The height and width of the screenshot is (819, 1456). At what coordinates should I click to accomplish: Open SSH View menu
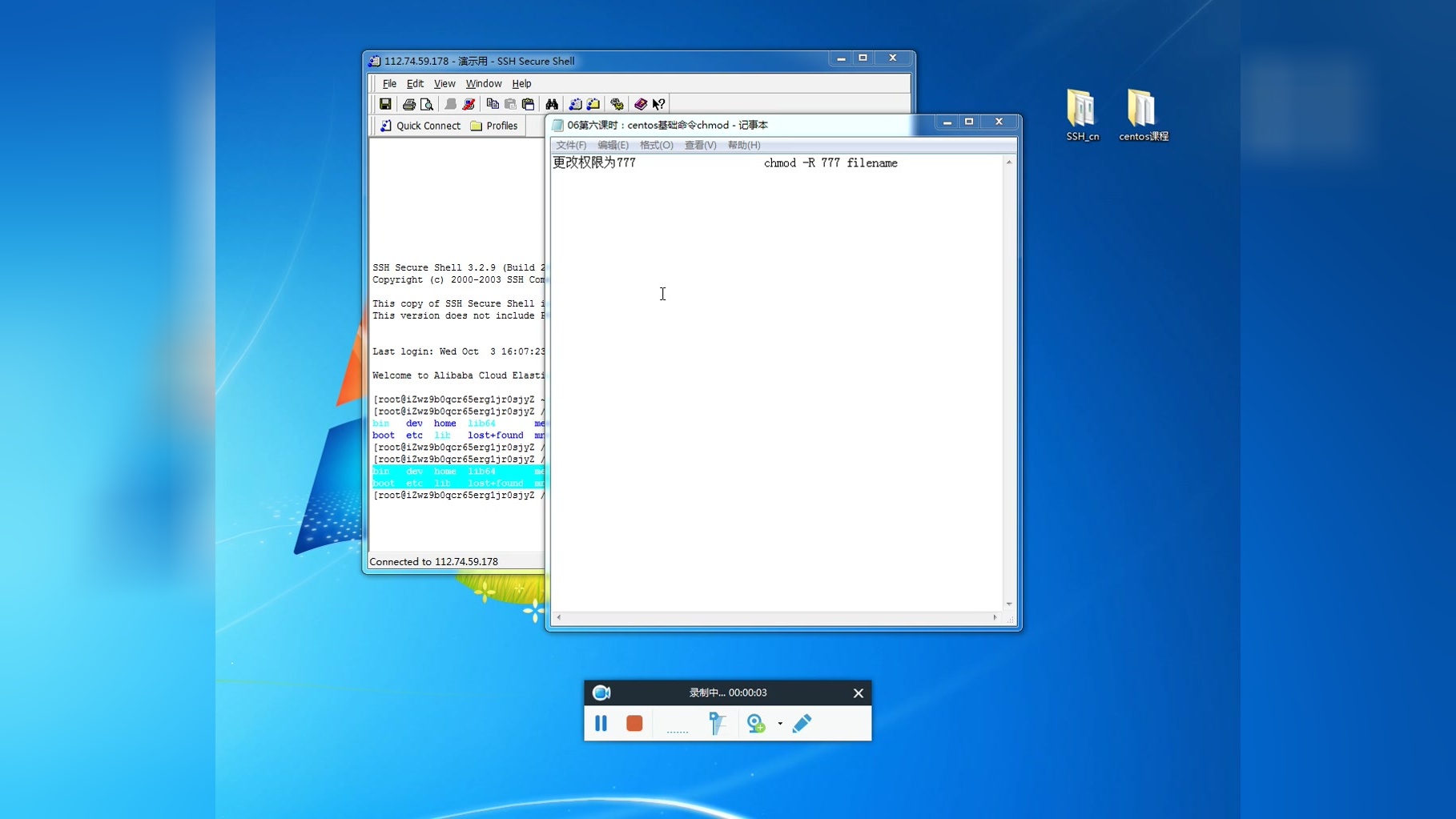tap(444, 83)
